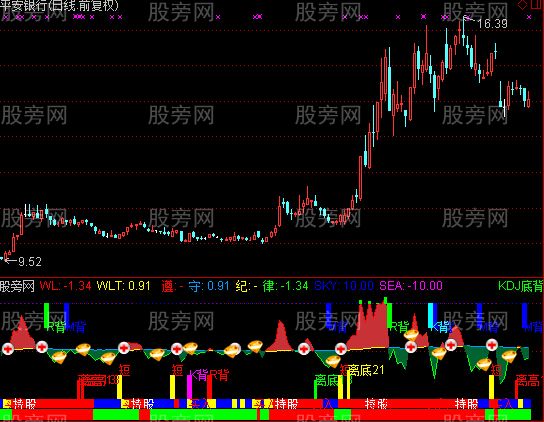Click the magenta K背 signal label

tap(198, 375)
